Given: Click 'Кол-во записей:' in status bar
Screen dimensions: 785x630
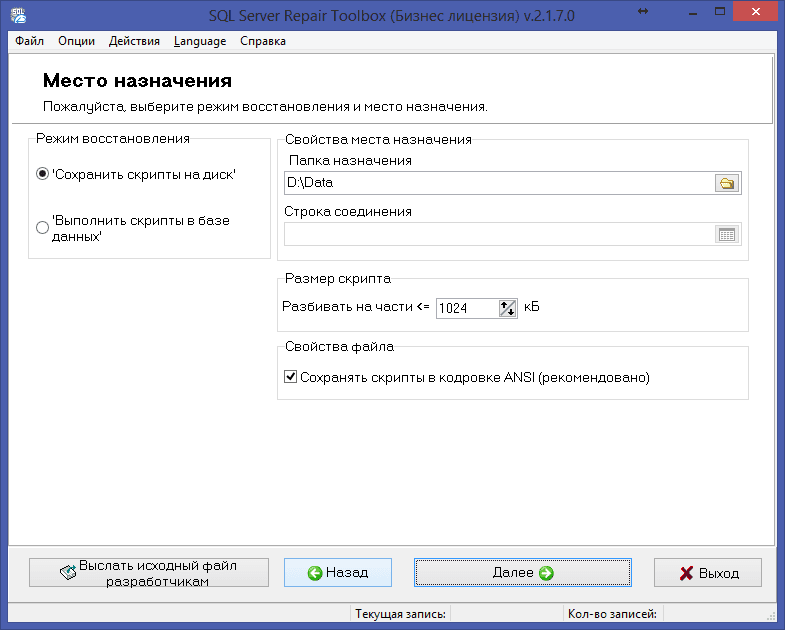Looking at the screenshot, I should (x=612, y=614).
